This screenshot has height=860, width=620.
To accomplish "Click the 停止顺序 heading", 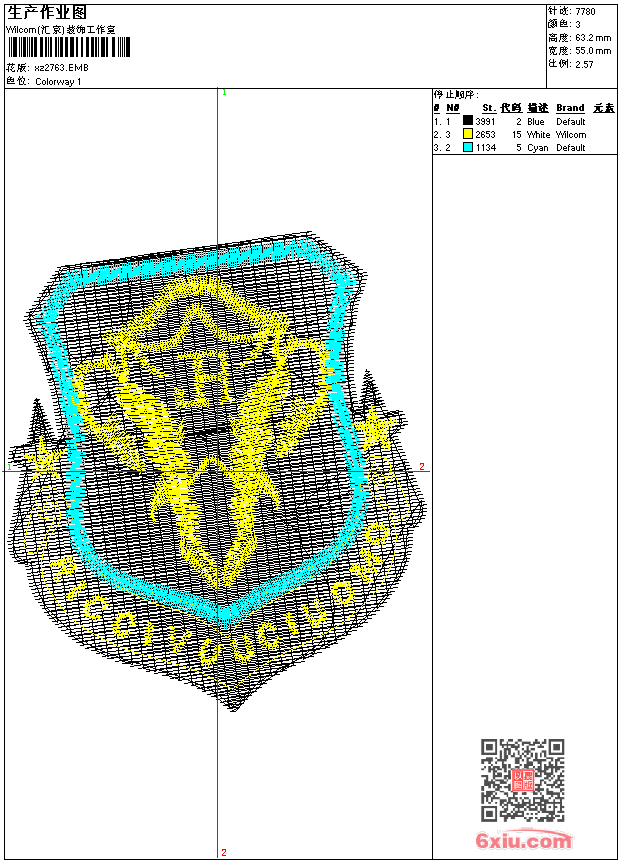I will click(x=456, y=95).
